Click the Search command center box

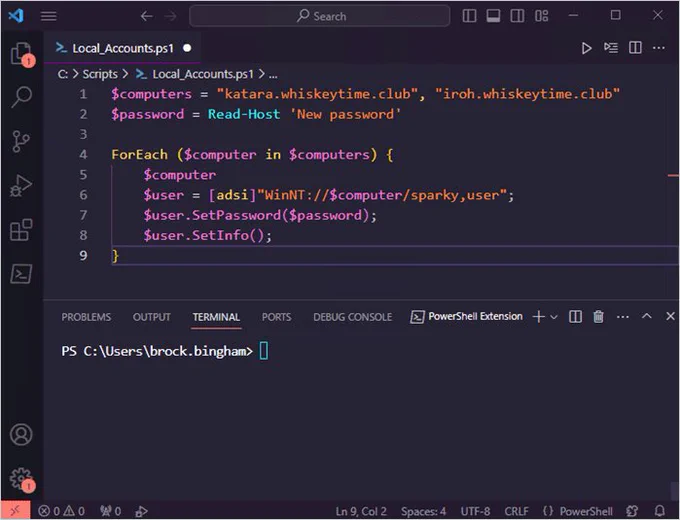(320, 16)
